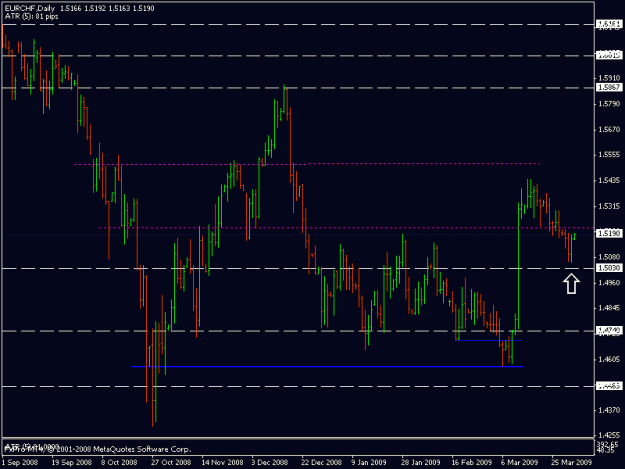This screenshot has width=625, height=469.
Task: Select the 1.5670 price axis label
Action: pos(609,129)
